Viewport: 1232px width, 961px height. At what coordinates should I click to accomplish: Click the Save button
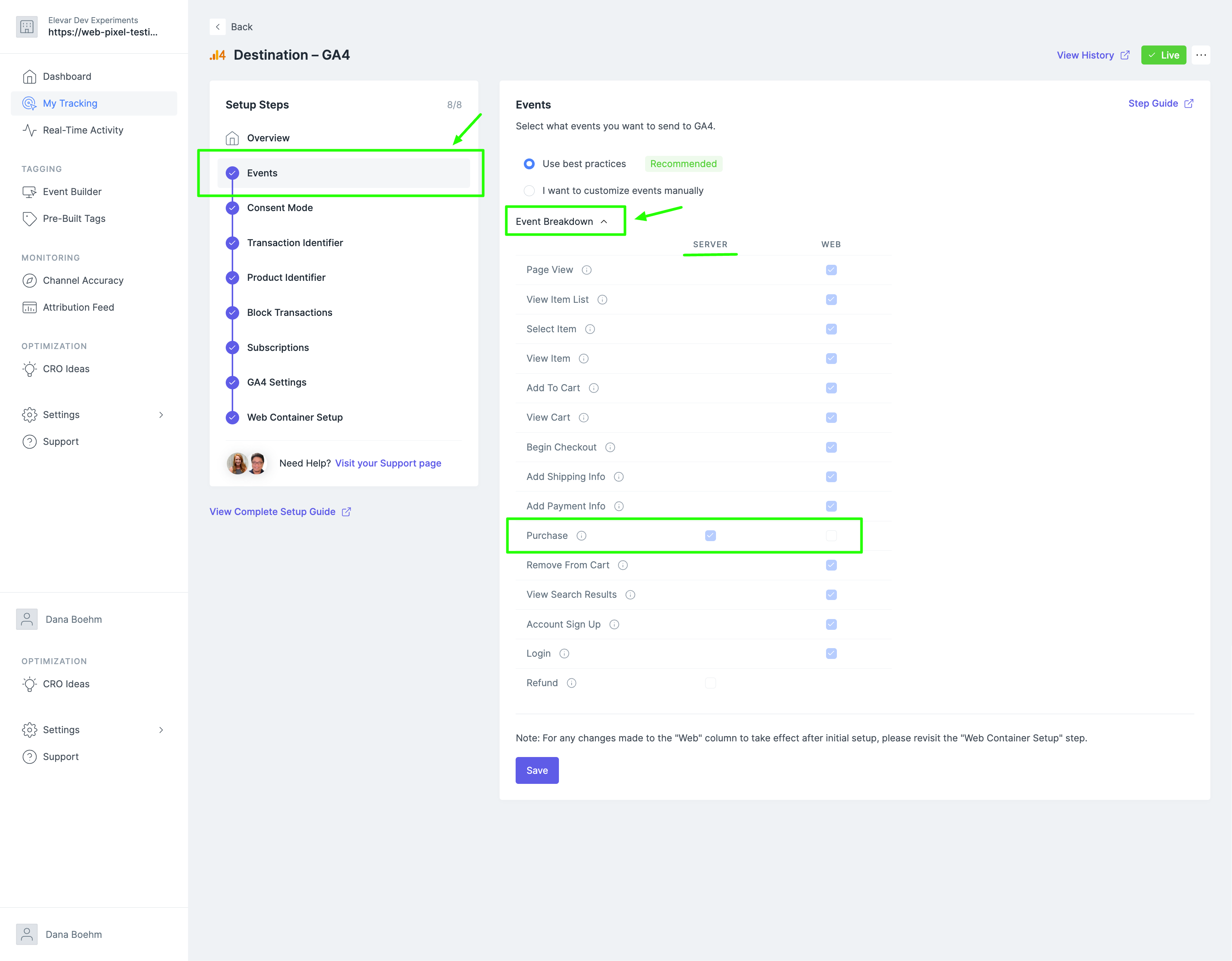tap(537, 770)
